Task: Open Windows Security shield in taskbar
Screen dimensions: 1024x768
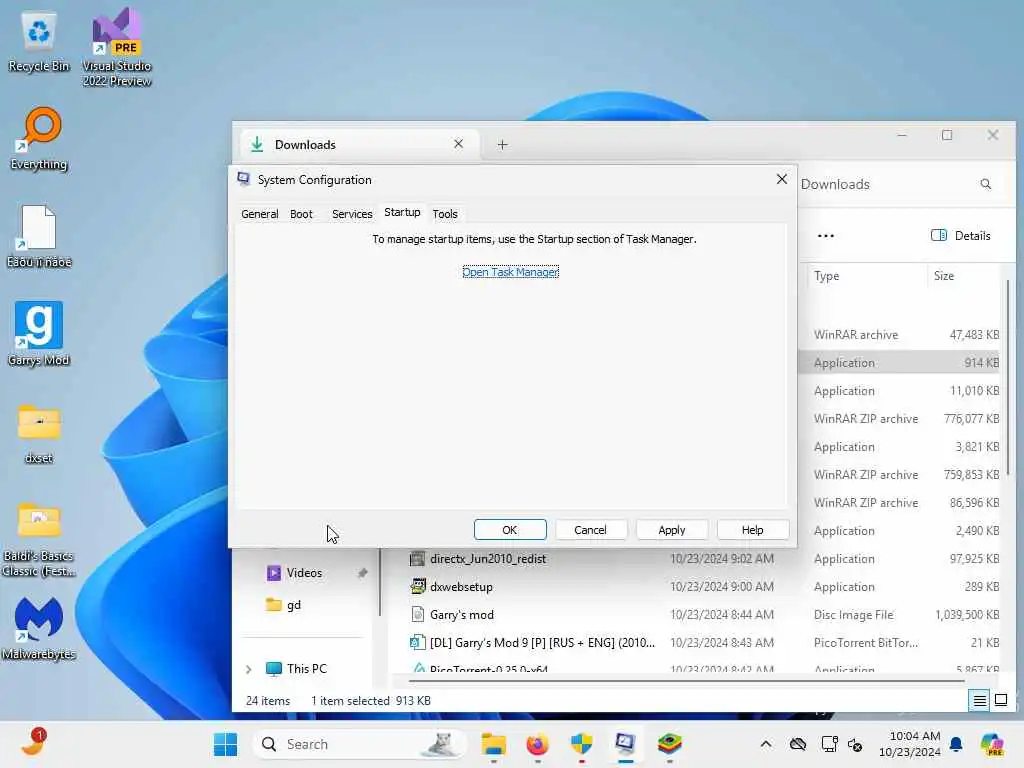Action: pyautogui.click(x=581, y=744)
